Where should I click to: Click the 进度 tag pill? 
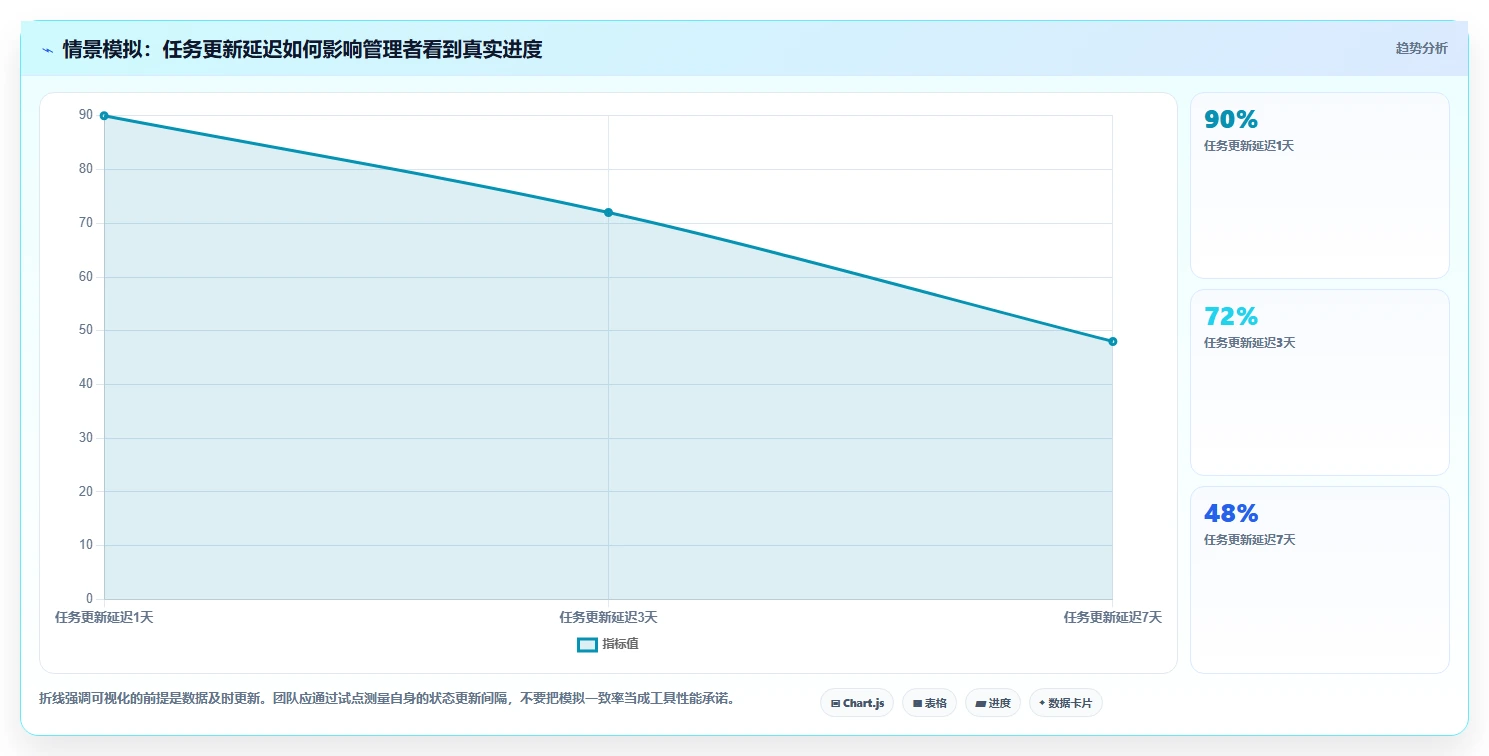click(x=993, y=703)
